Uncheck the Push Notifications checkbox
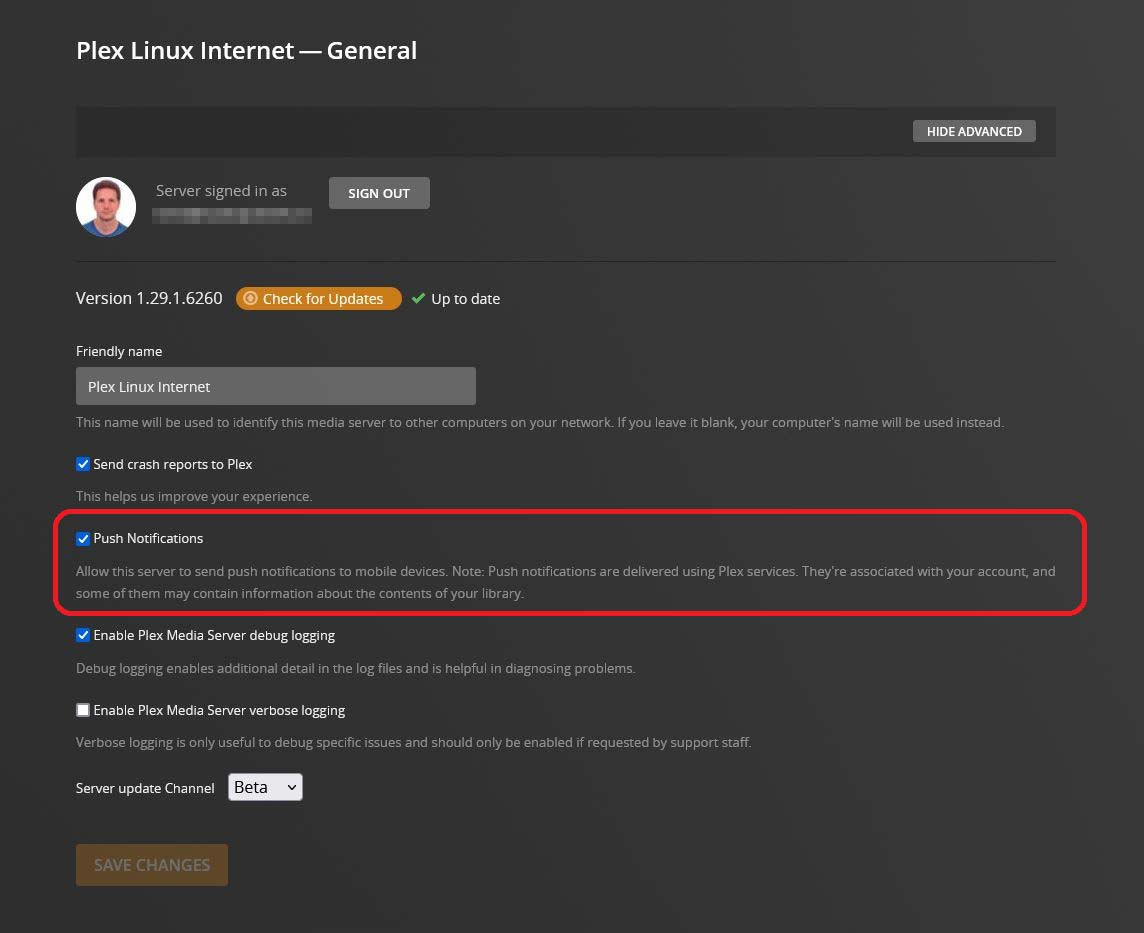This screenshot has height=933, width=1144. pyautogui.click(x=83, y=538)
